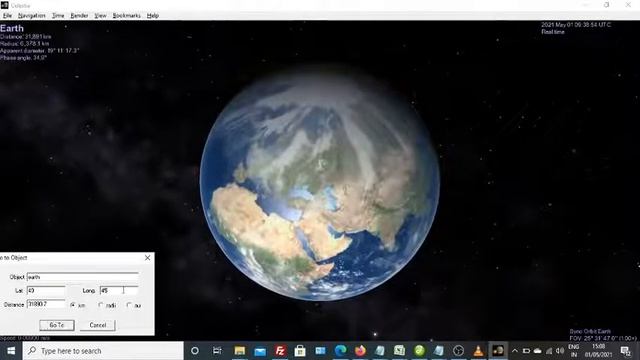
Task: Open Task View on the taskbar
Action: (217, 351)
